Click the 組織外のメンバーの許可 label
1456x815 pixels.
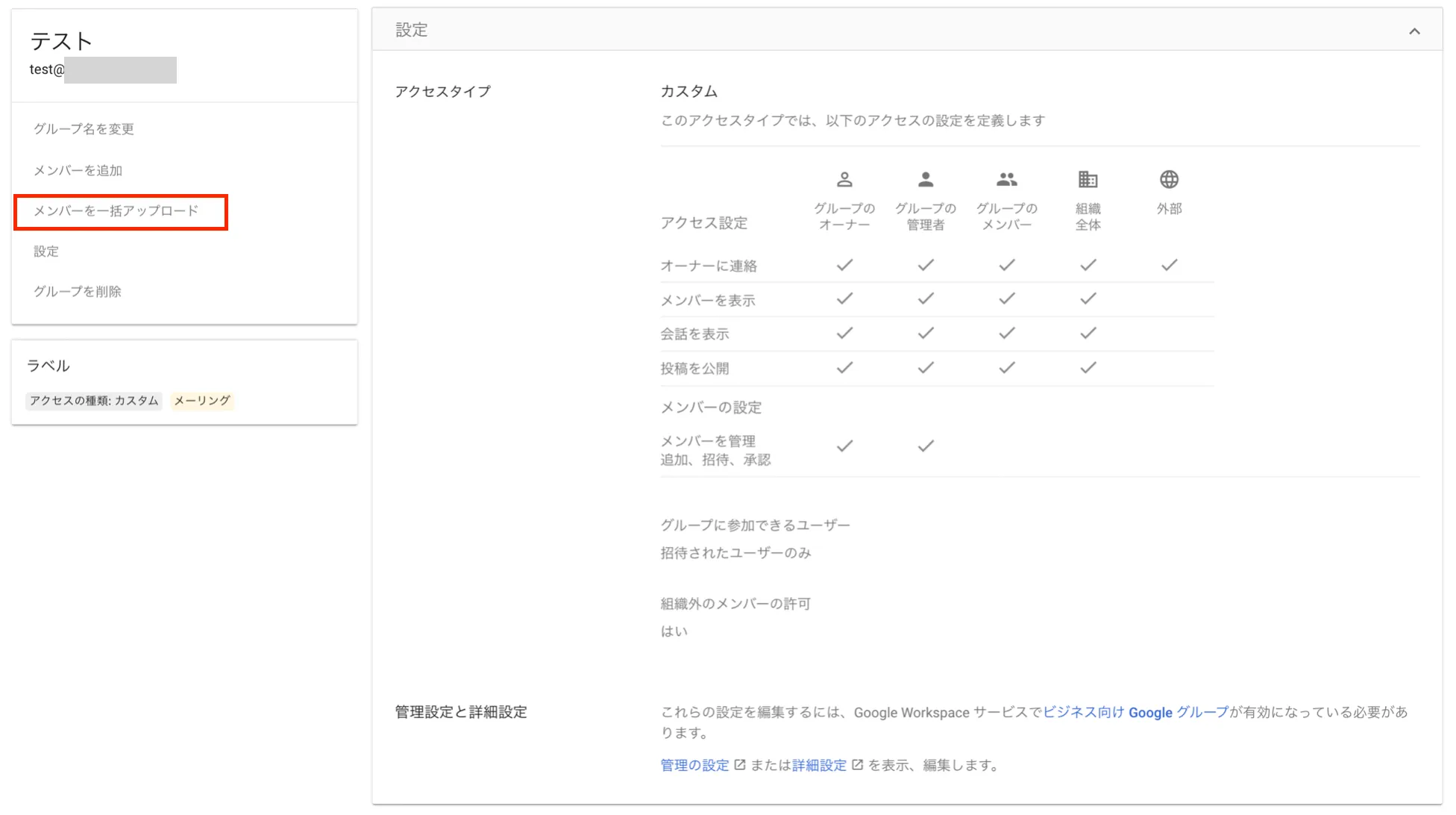point(735,604)
